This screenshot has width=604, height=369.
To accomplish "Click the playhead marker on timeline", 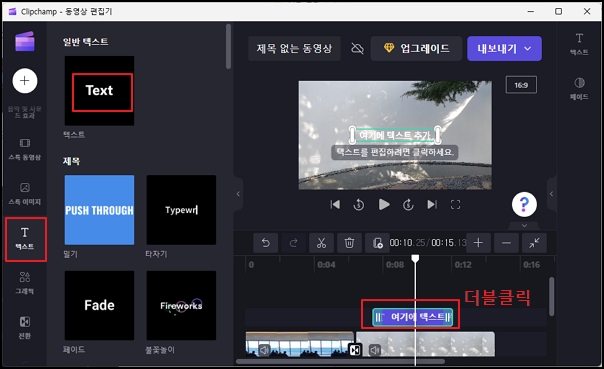I will 415,258.
